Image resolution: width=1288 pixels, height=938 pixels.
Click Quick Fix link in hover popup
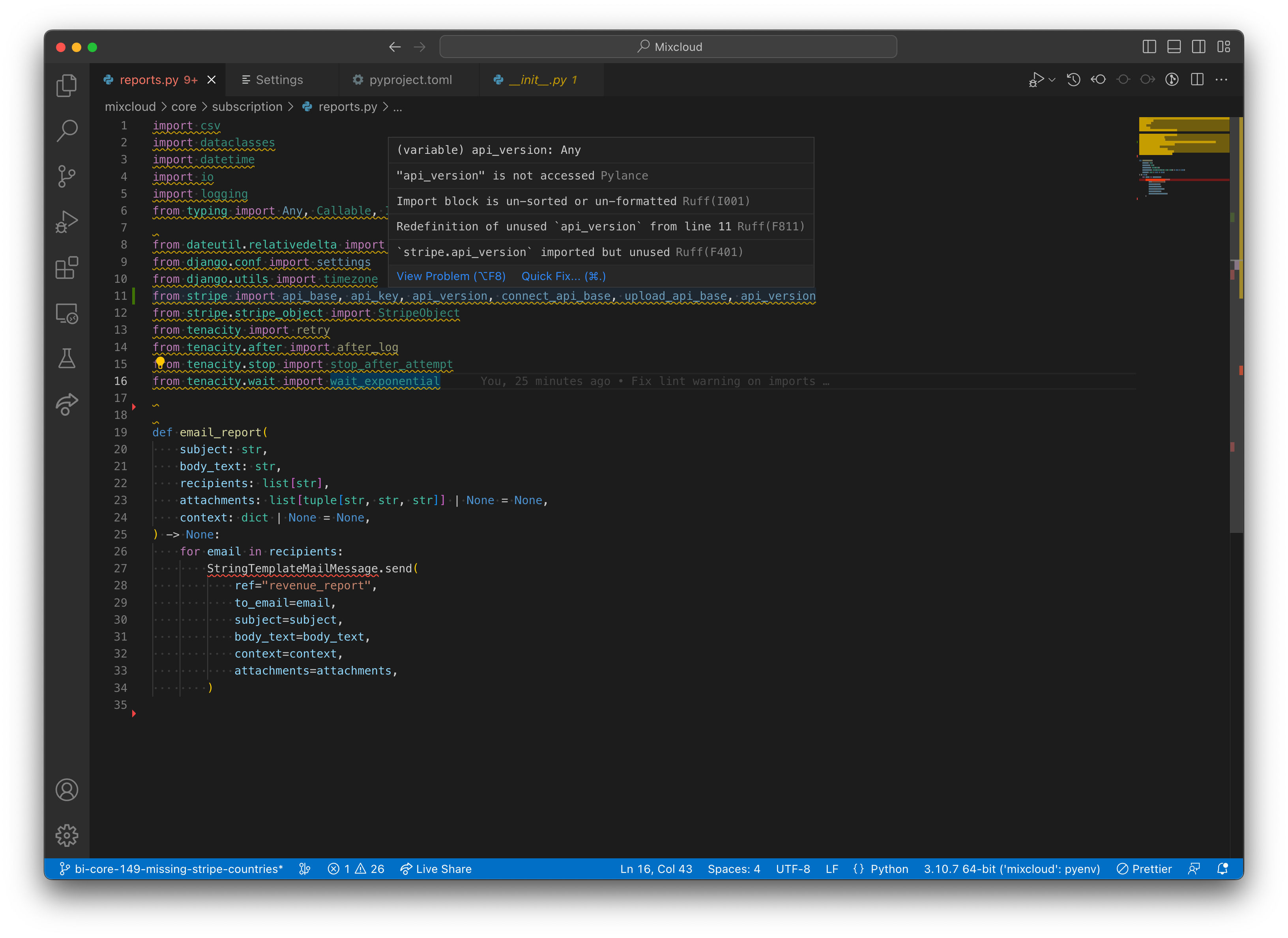(563, 277)
